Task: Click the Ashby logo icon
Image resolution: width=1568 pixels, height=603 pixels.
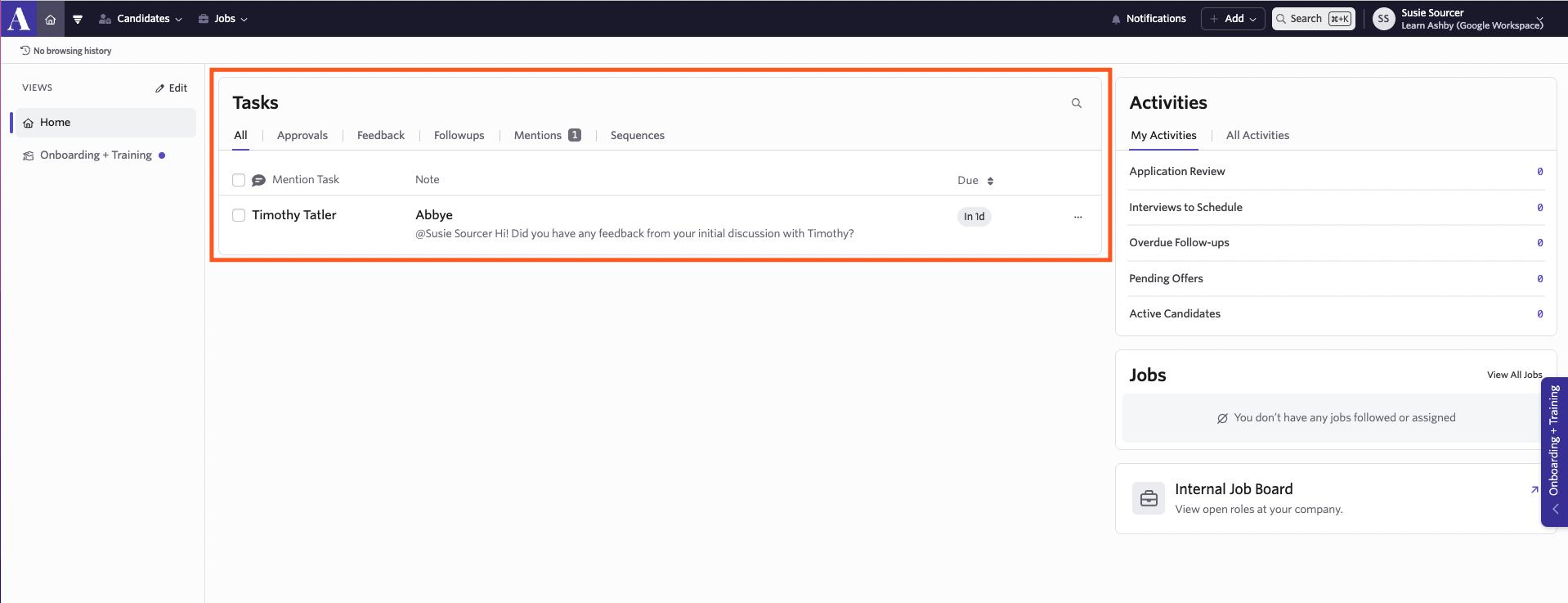Action: pos(18,18)
